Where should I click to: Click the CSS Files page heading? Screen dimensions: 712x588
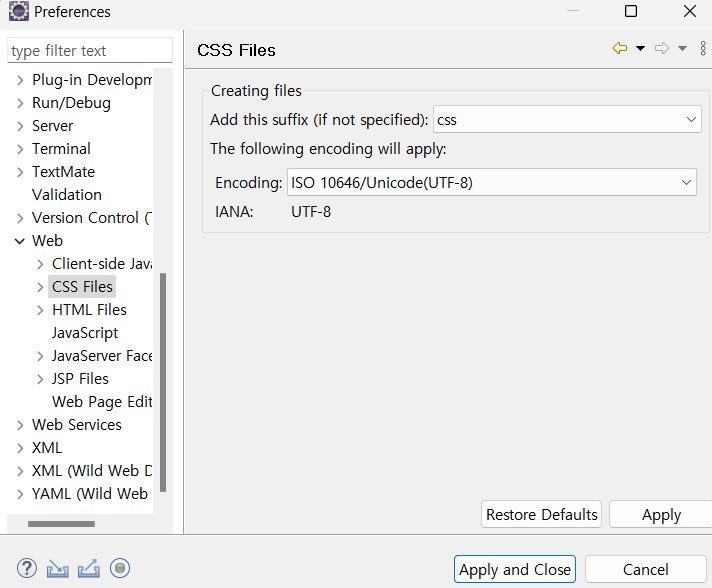pos(236,50)
